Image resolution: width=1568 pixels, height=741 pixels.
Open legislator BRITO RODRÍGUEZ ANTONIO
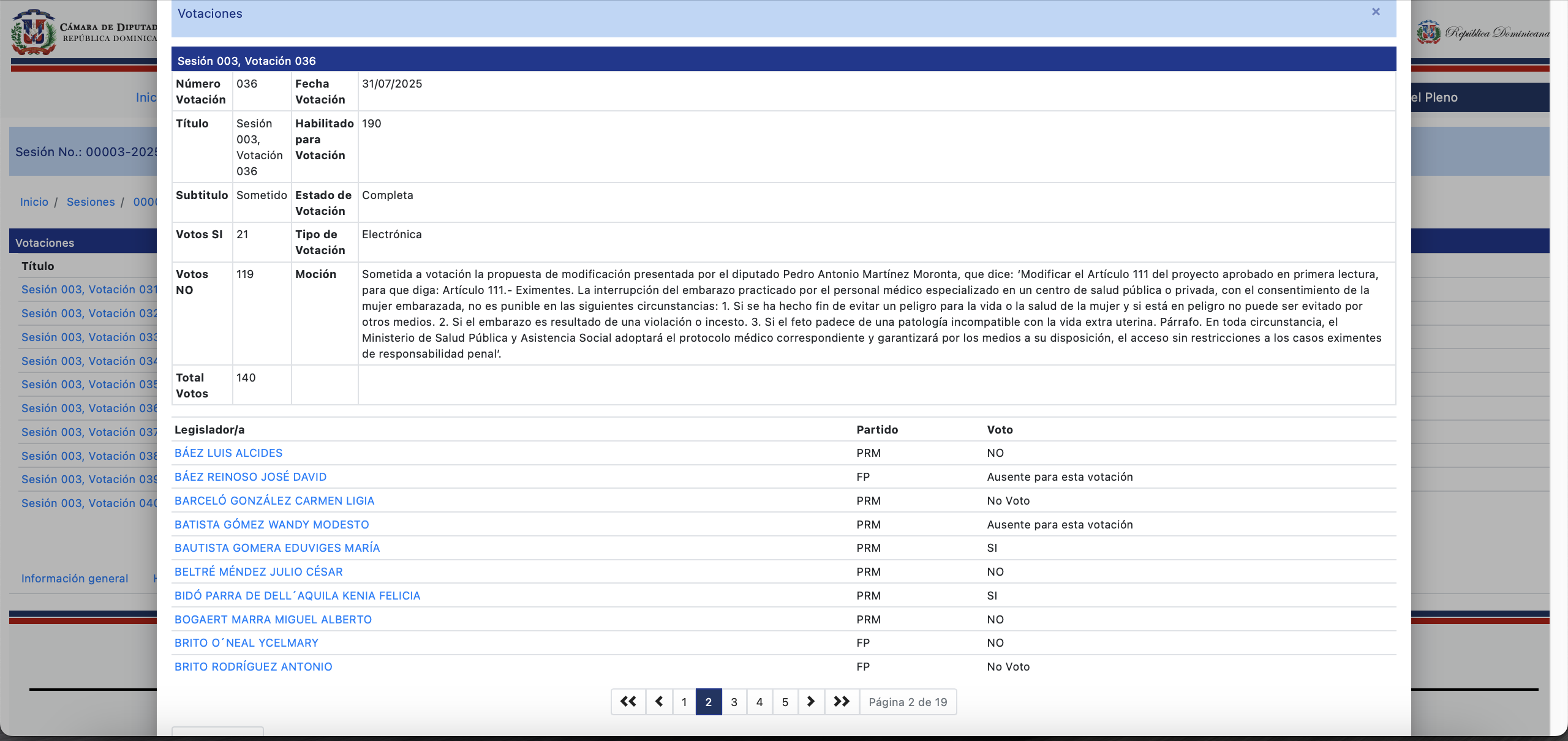point(253,667)
